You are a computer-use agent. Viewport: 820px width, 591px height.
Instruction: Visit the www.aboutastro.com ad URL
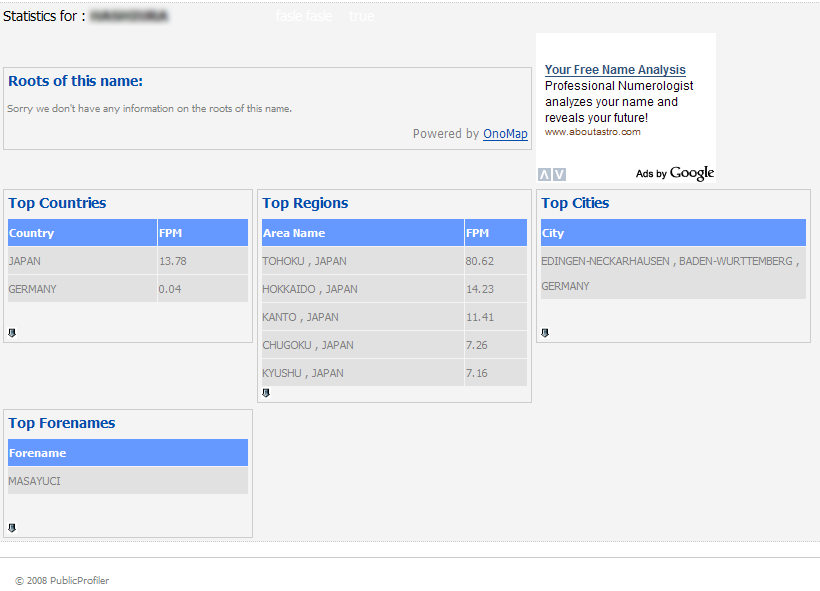(x=592, y=131)
